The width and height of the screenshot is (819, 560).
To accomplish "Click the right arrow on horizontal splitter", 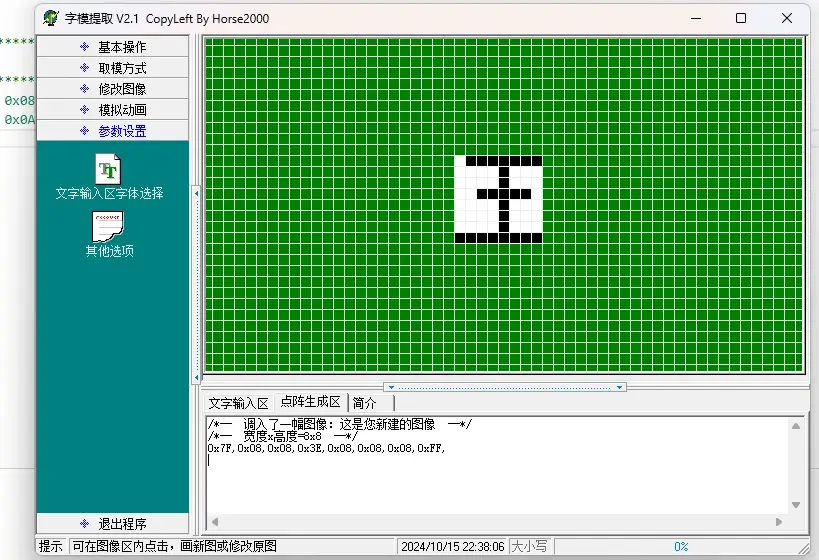I will pyautogui.click(x=619, y=387).
